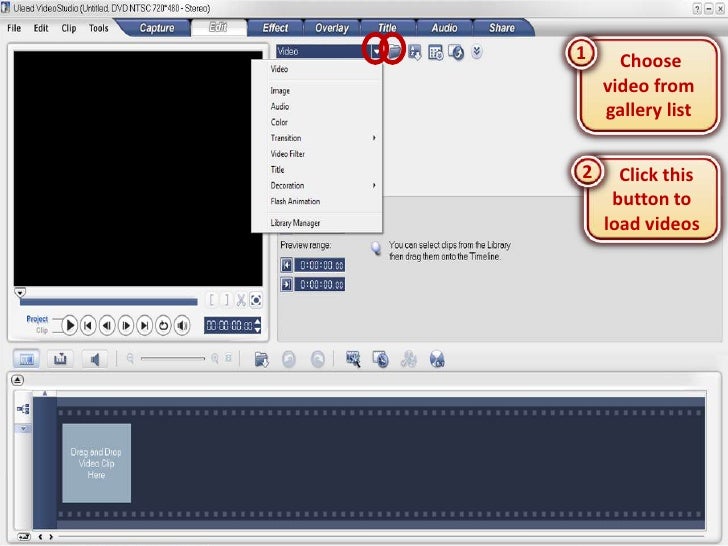Image resolution: width=728 pixels, height=546 pixels.
Task: Expand the library panel double-chevron
Action: (x=476, y=51)
